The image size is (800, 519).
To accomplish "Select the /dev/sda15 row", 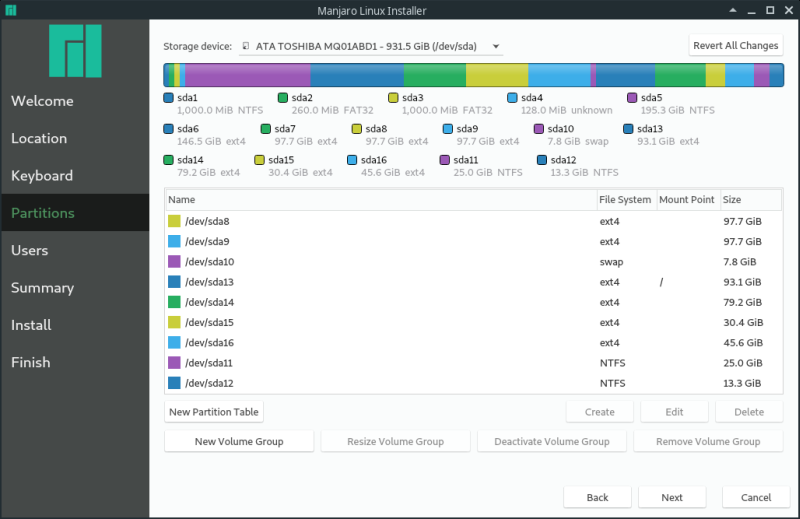I will point(473,322).
